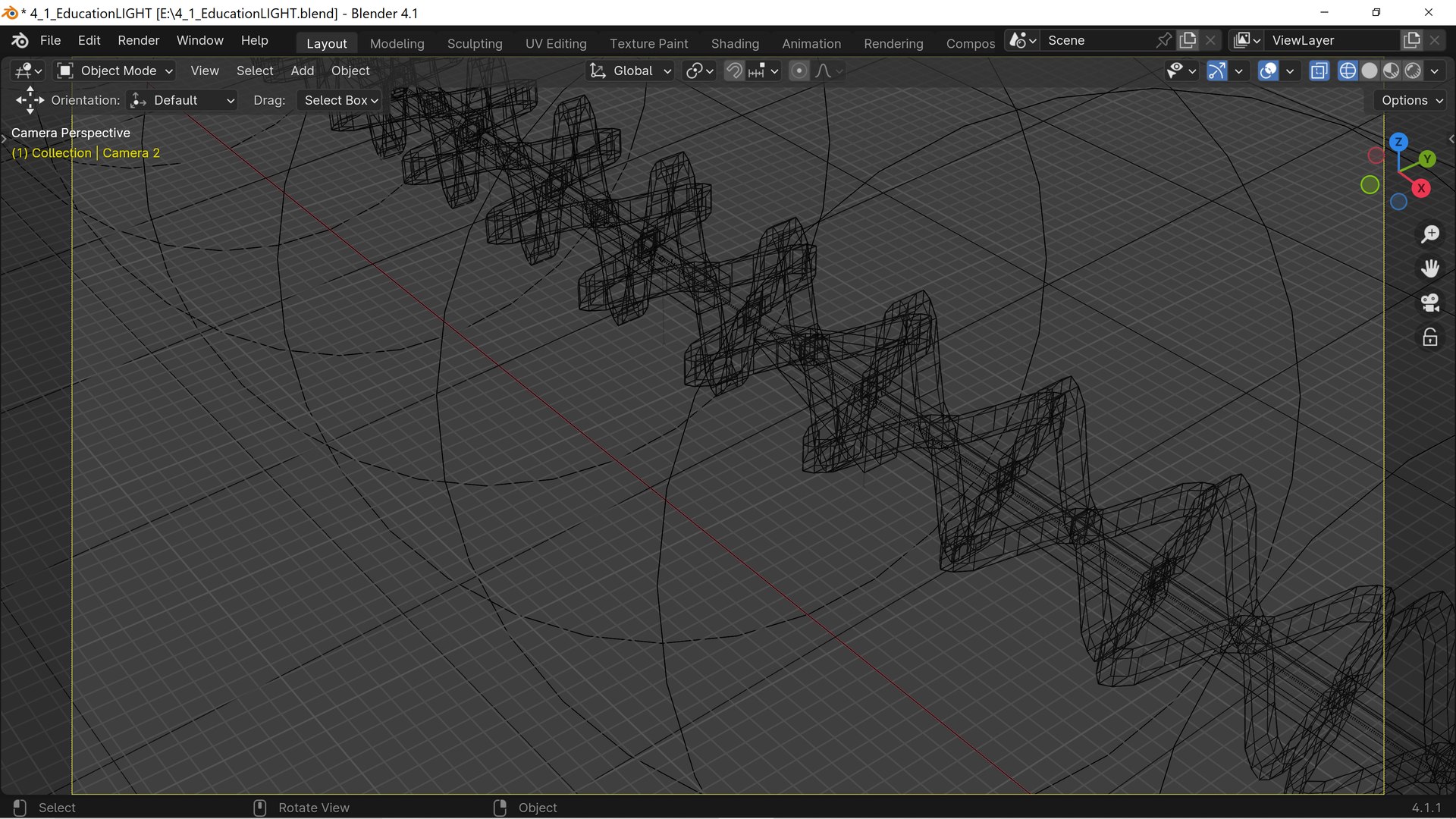Open Default orientation dropdown
This screenshot has width=1456, height=819.
(182, 100)
